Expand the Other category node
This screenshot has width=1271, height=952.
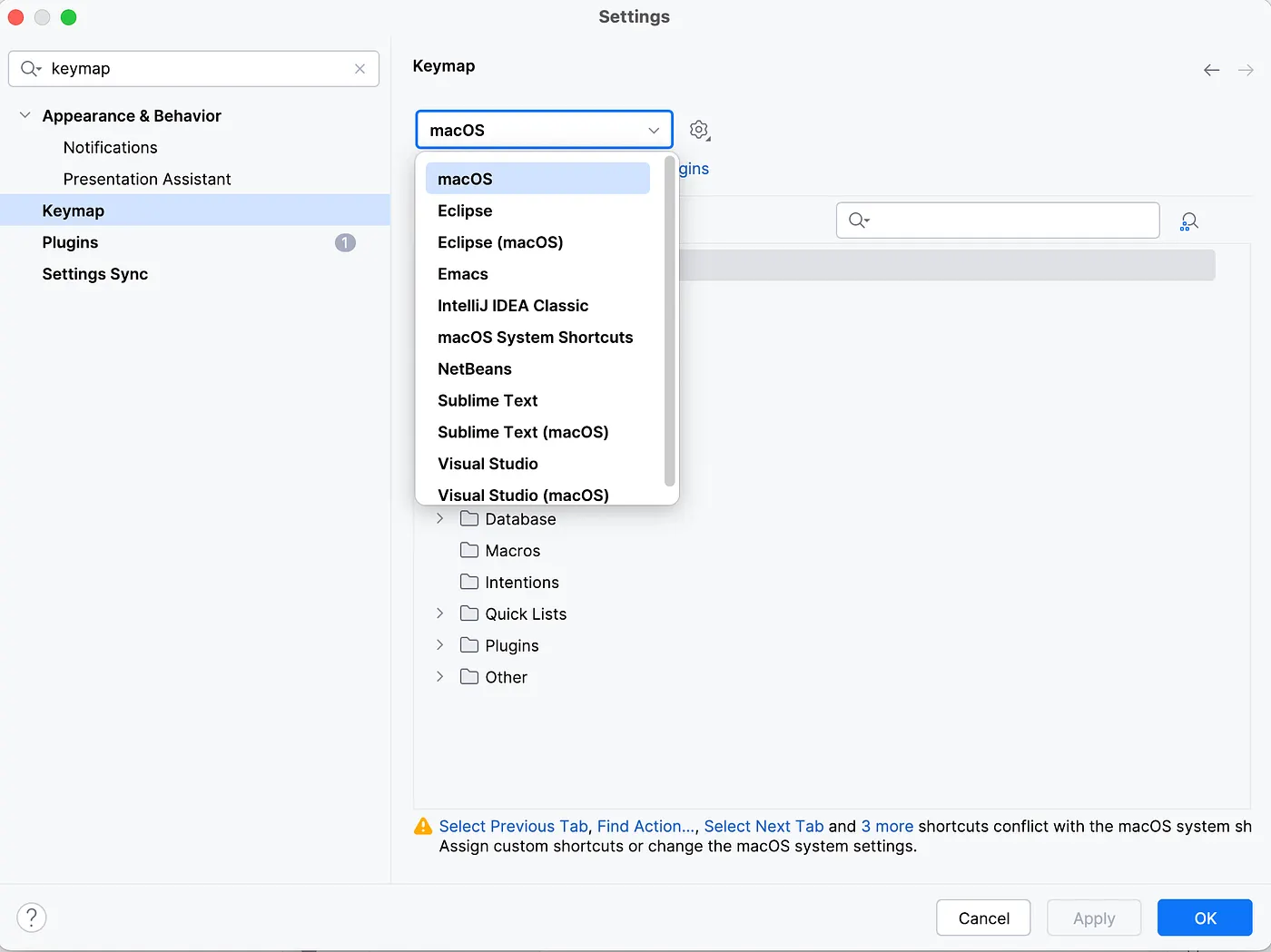point(439,676)
